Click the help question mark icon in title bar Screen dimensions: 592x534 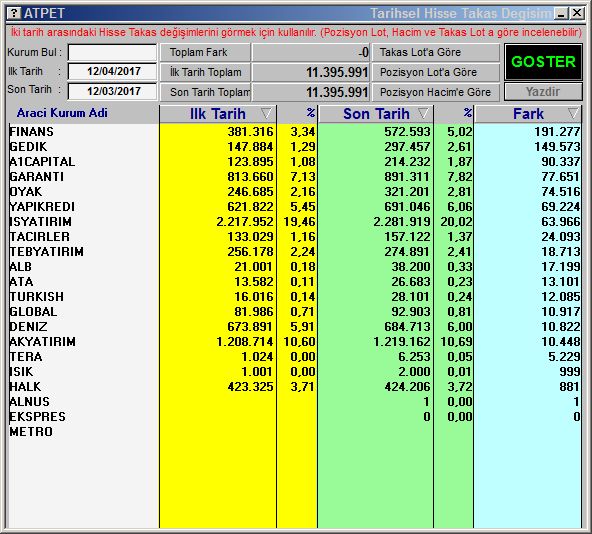[14, 13]
